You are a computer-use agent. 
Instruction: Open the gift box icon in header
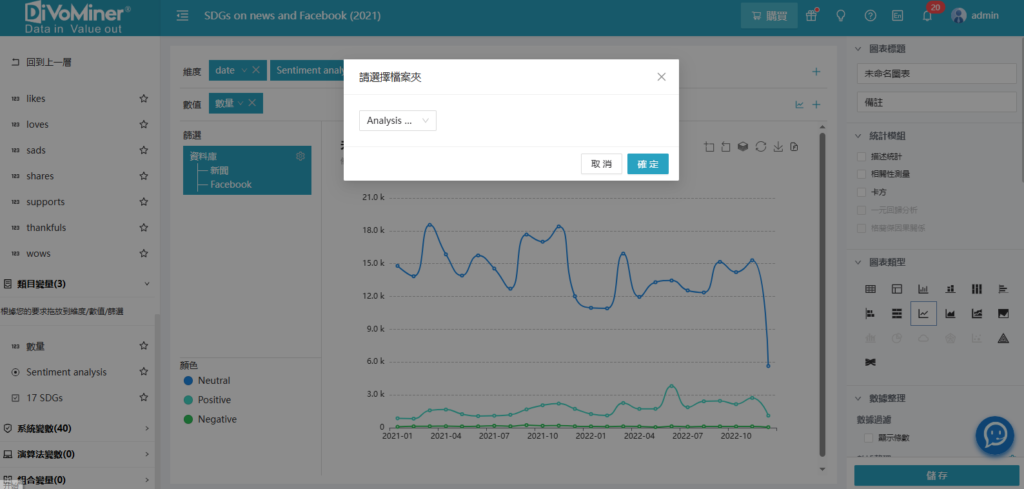pyautogui.click(x=812, y=16)
